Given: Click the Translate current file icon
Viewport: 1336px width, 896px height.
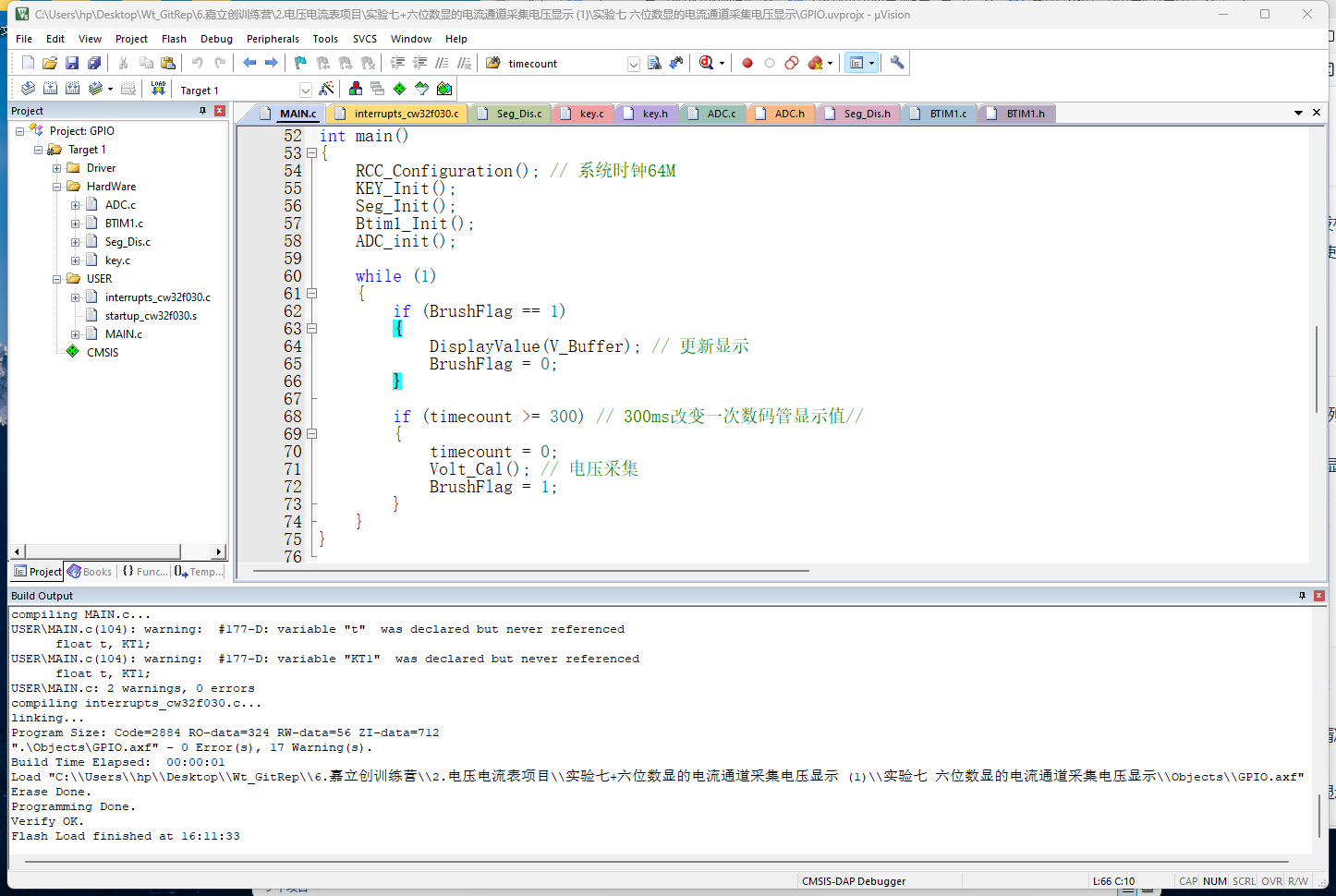Looking at the screenshot, I should point(28,89).
